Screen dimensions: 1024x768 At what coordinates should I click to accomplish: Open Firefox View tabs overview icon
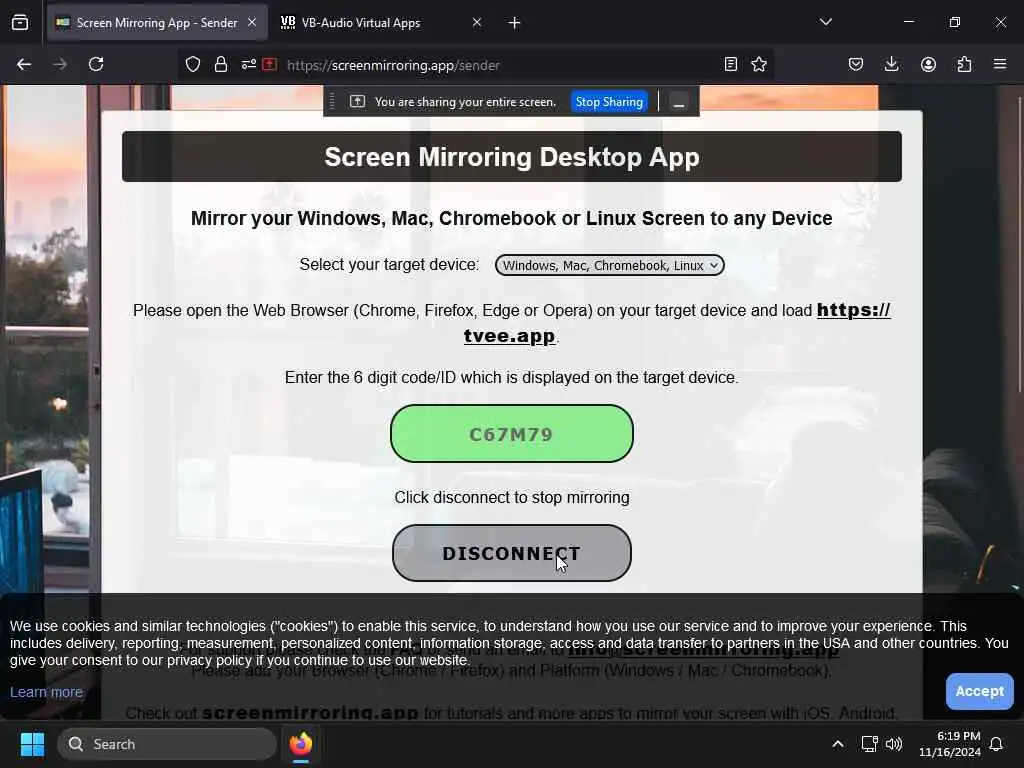point(20,23)
